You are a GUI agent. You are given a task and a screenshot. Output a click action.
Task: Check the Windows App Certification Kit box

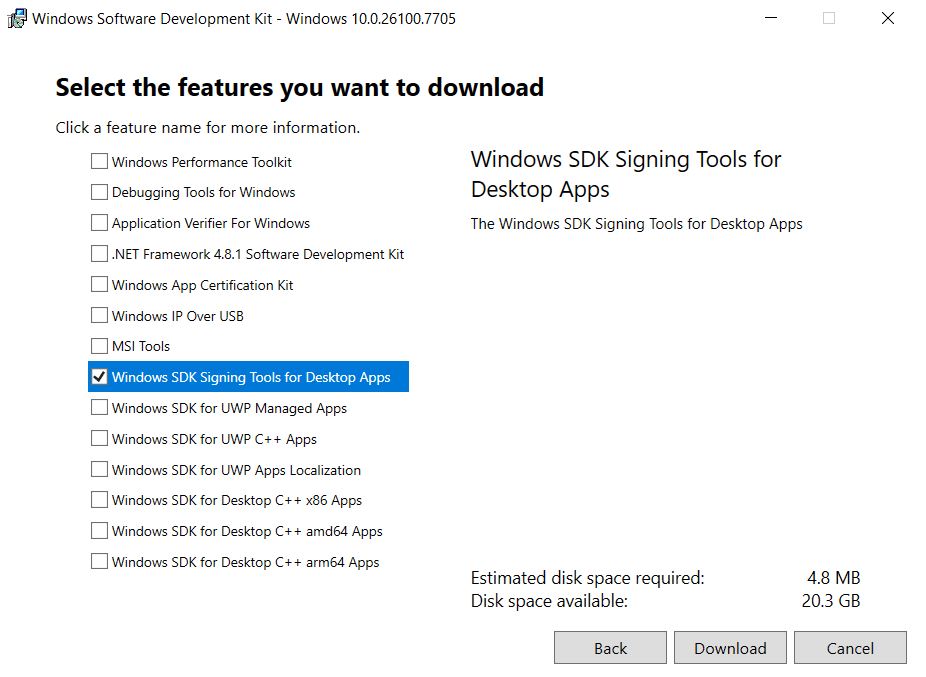coord(99,285)
